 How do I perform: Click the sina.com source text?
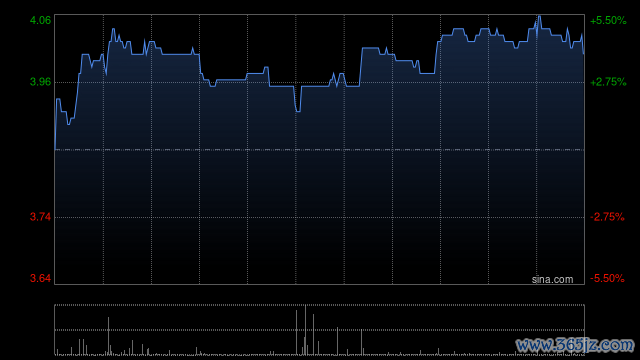pos(552,280)
